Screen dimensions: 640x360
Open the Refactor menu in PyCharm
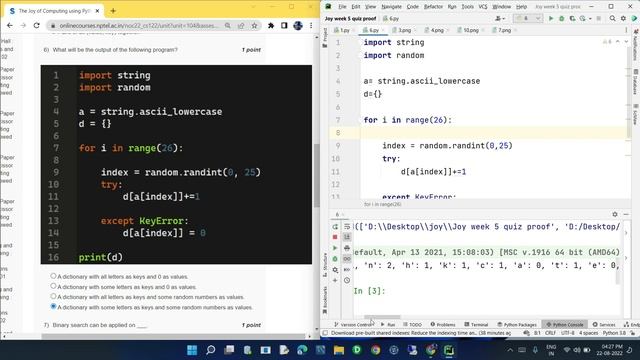click(x=433, y=7)
